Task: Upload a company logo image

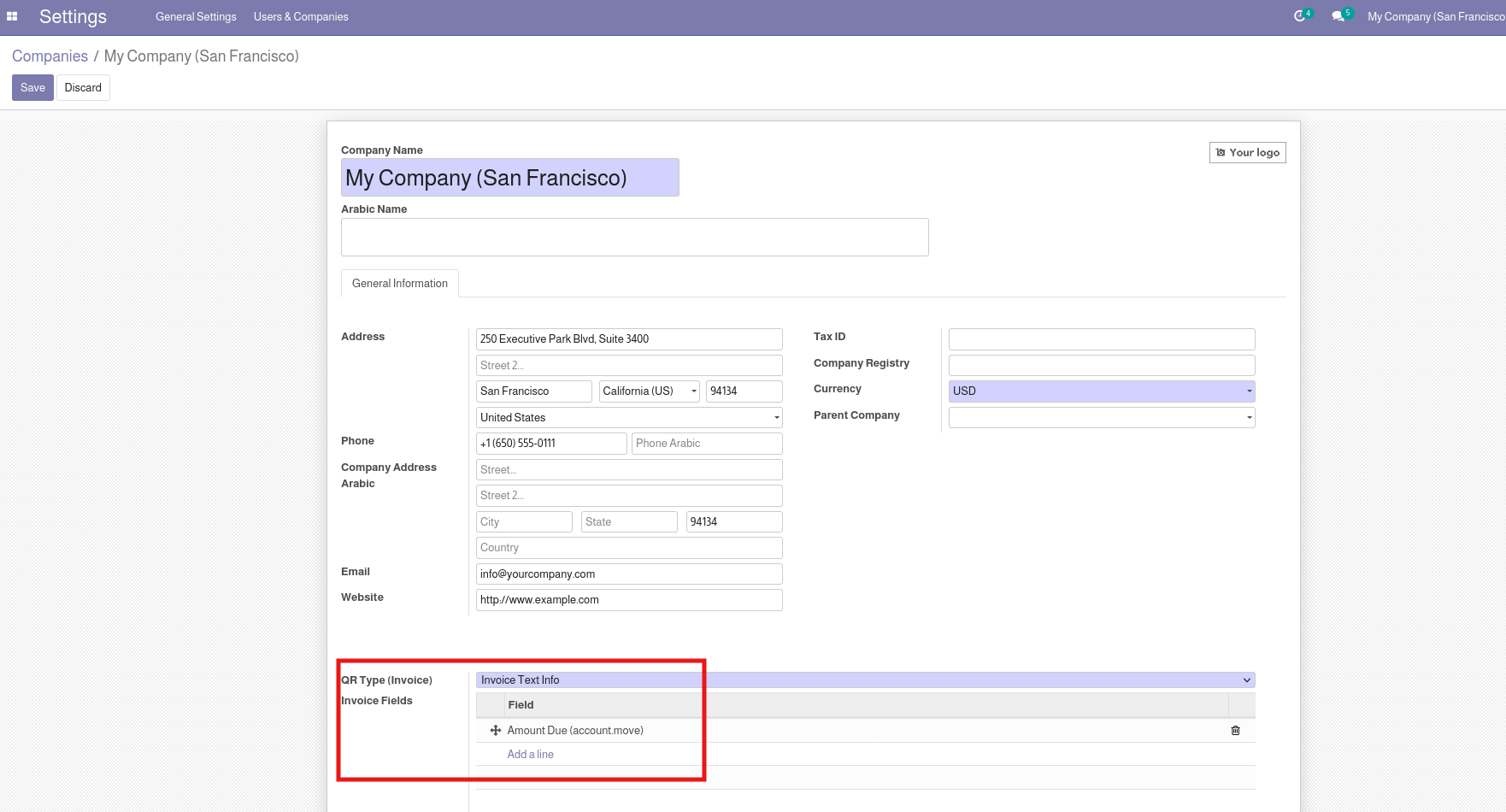Action: (x=1247, y=153)
